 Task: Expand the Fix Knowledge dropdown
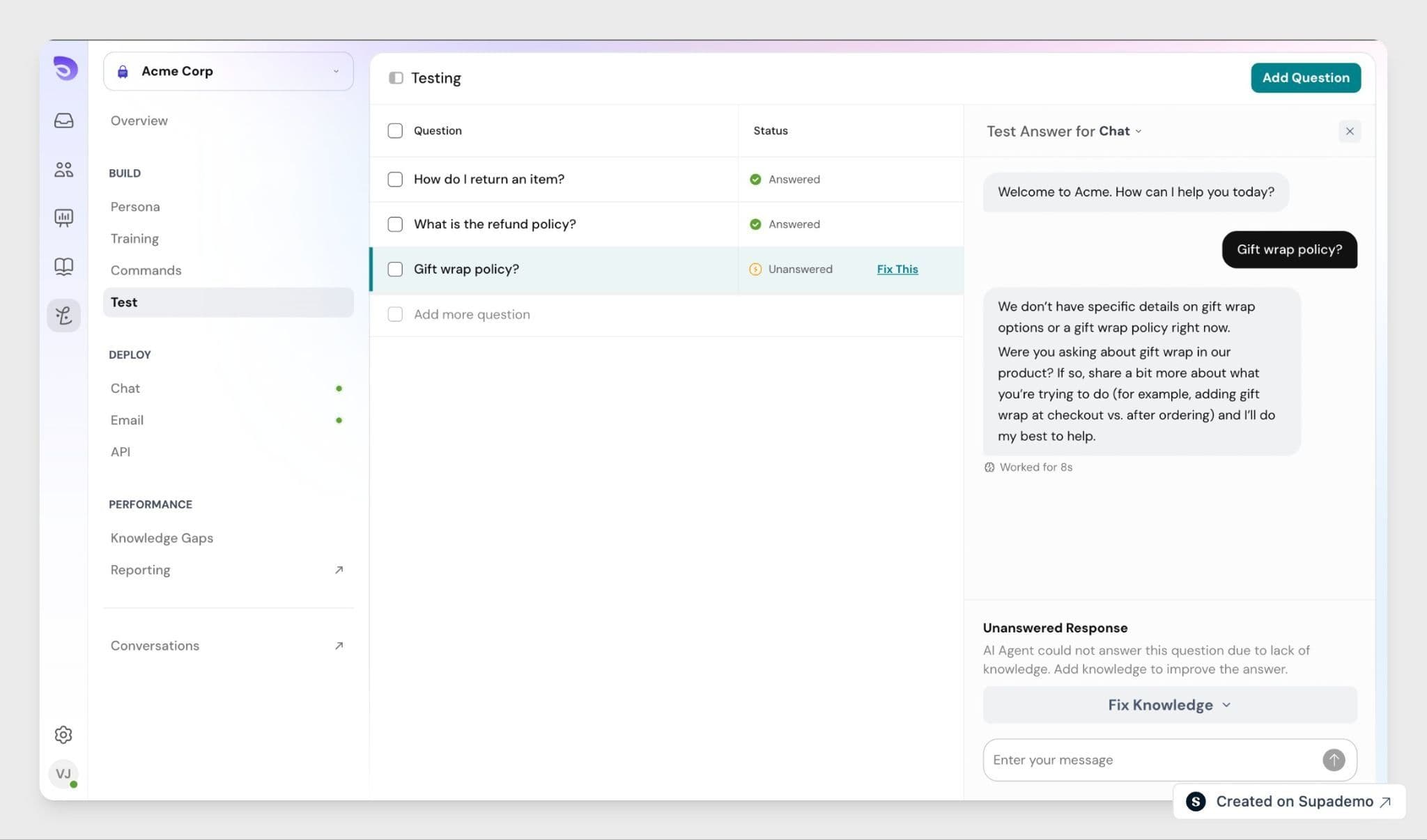(x=1170, y=705)
